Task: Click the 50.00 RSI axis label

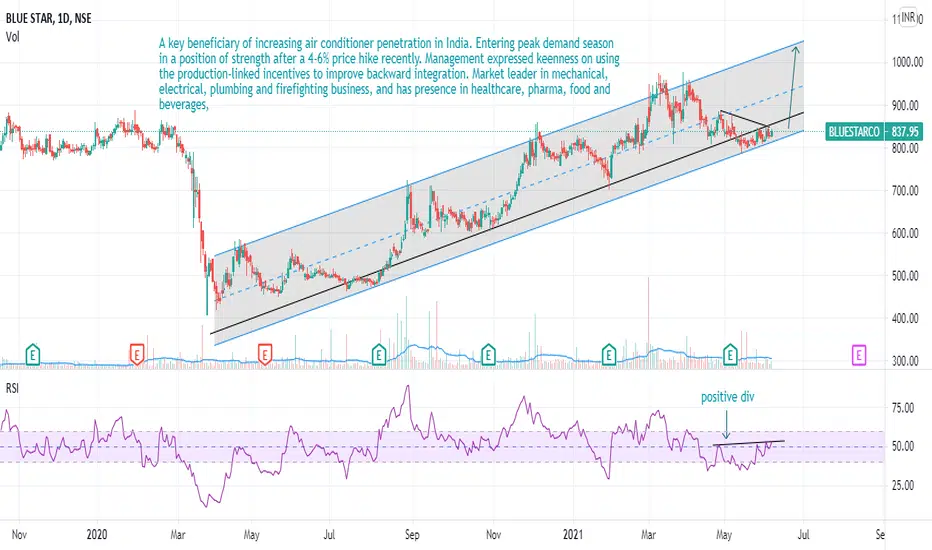Action: click(x=903, y=447)
